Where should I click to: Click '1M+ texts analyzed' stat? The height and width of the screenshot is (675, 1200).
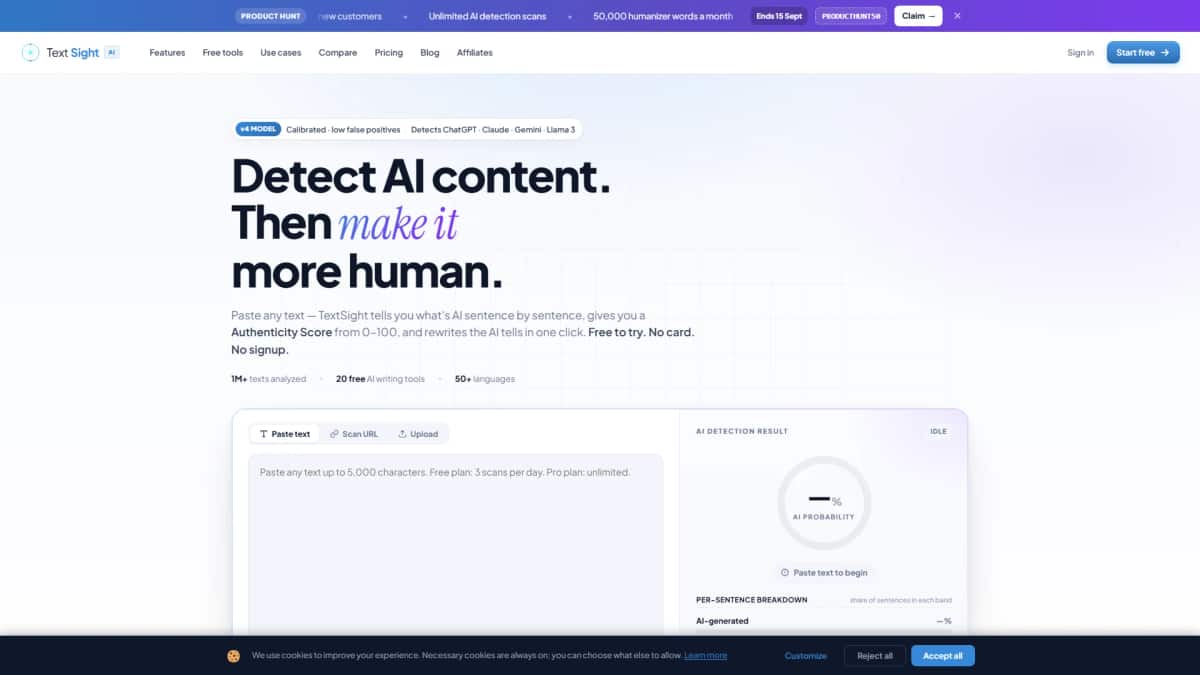(x=270, y=379)
